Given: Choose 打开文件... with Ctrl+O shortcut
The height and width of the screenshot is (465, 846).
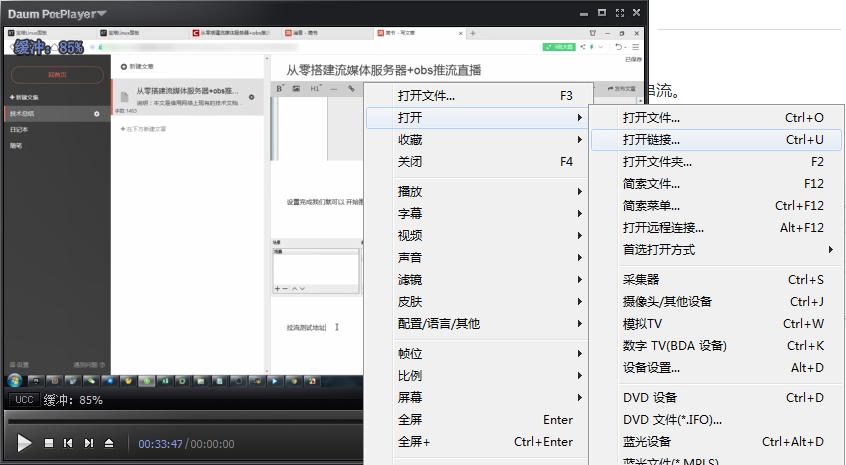Looking at the screenshot, I should pos(716,118).
